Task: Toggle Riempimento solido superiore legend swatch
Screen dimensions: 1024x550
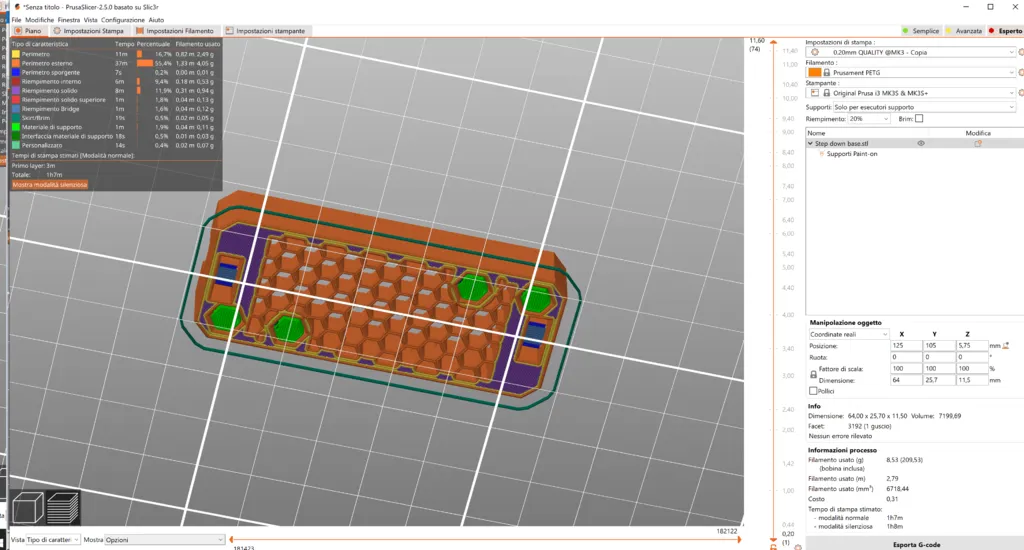Action: click(x=16, y=100)
